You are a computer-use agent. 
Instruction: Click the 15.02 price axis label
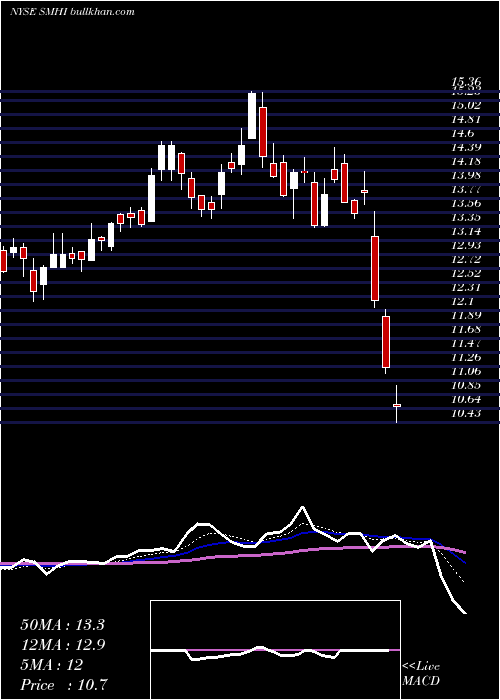(466, 105)
